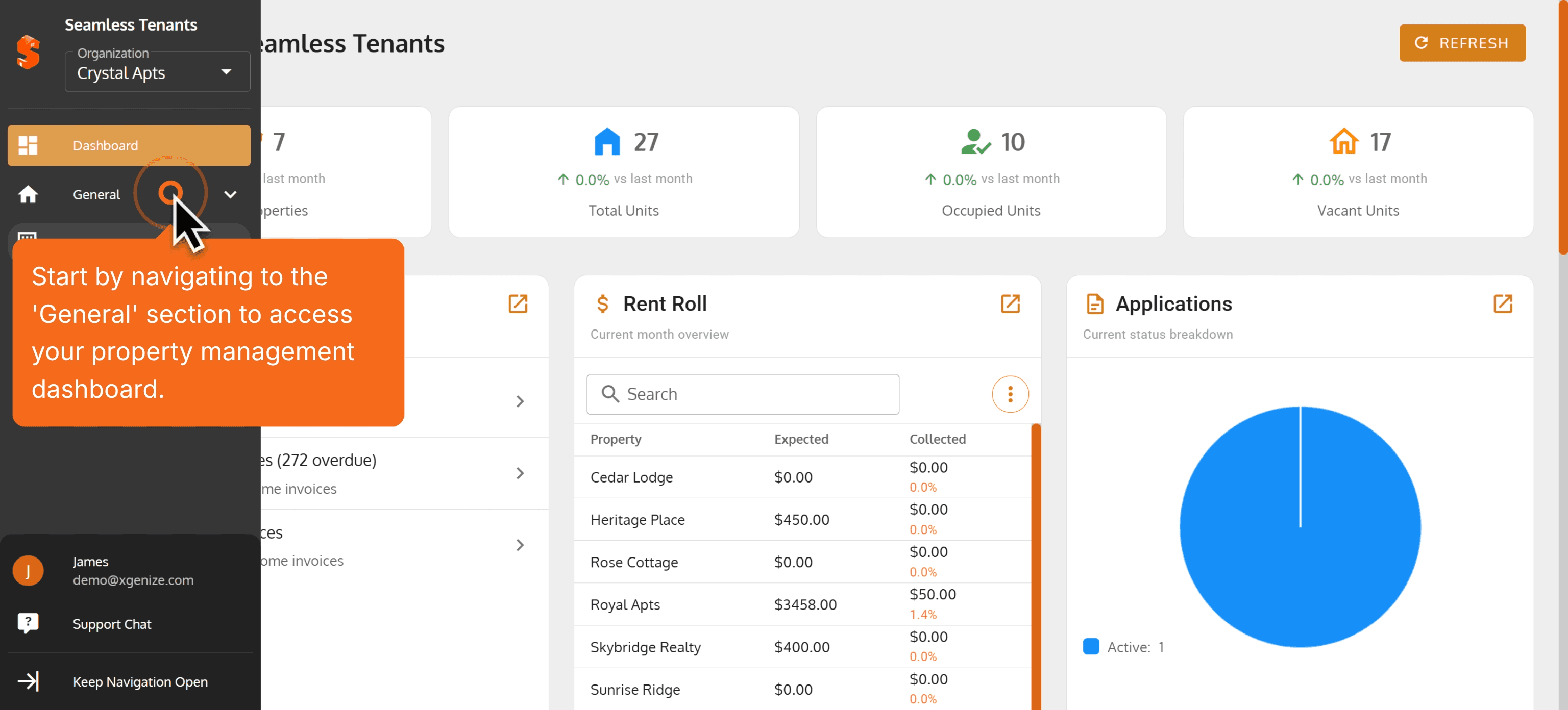
Task: Click the James user name in the sidebar
Action: [x=91, y=562]
